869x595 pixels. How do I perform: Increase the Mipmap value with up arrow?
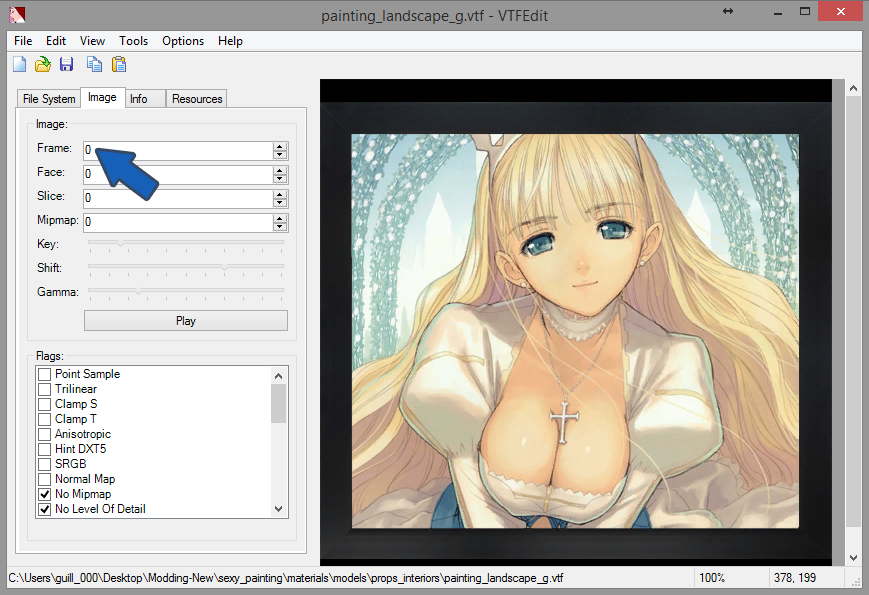(280, 218)
